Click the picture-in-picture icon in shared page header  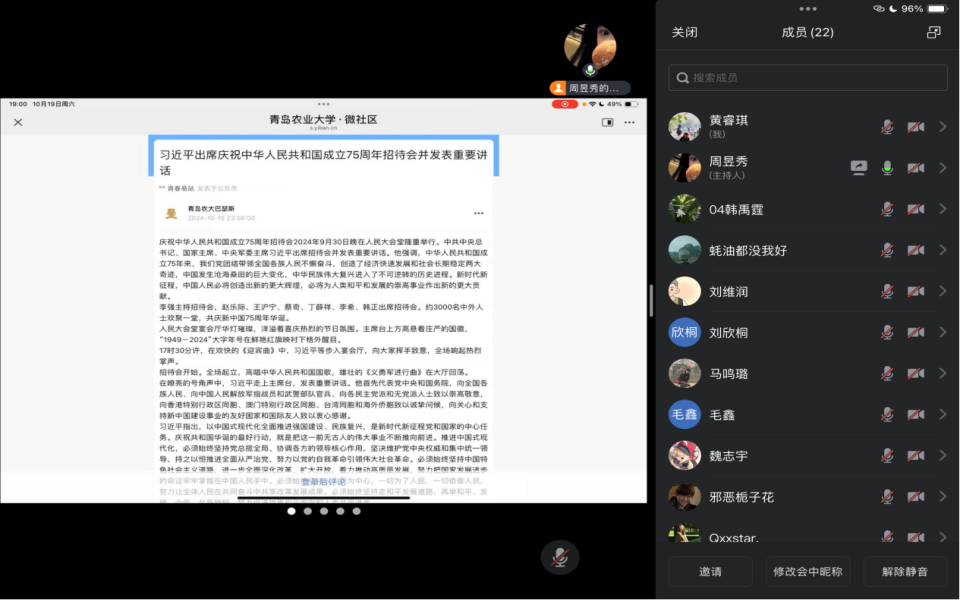(x=607, y=122)
